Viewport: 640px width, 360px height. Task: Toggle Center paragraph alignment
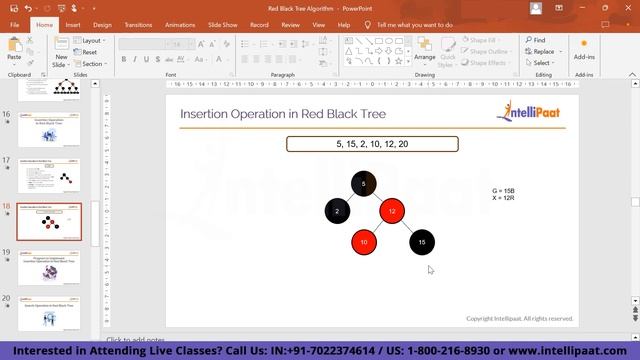coord(256,60)
